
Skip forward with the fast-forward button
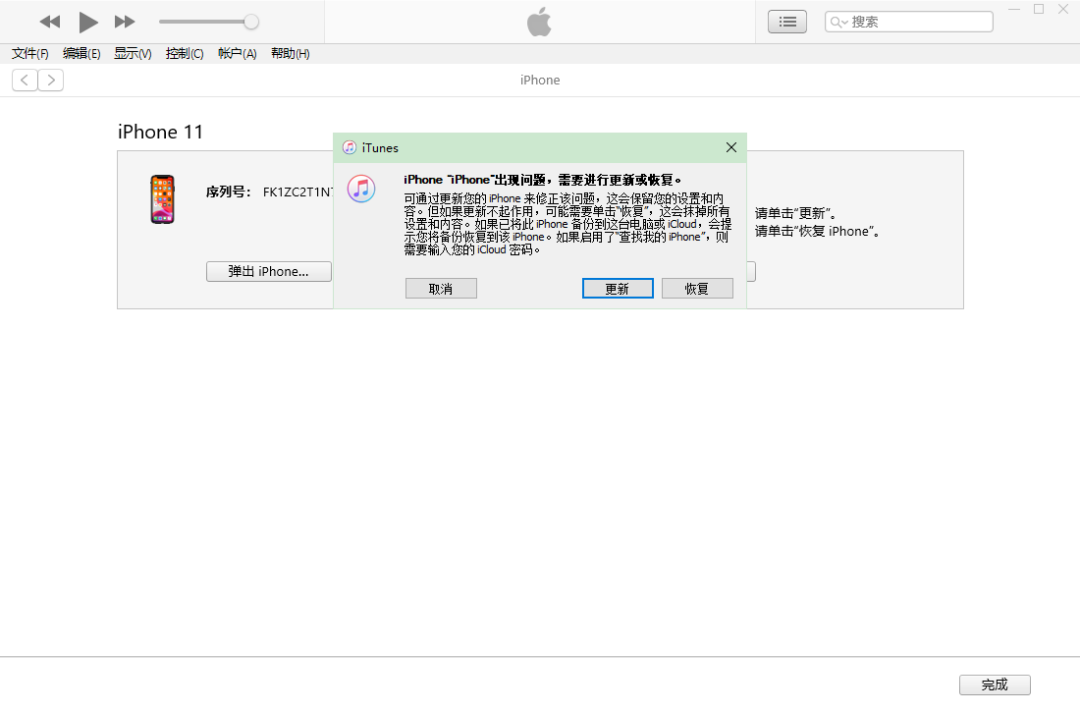(x=125, y=22)
